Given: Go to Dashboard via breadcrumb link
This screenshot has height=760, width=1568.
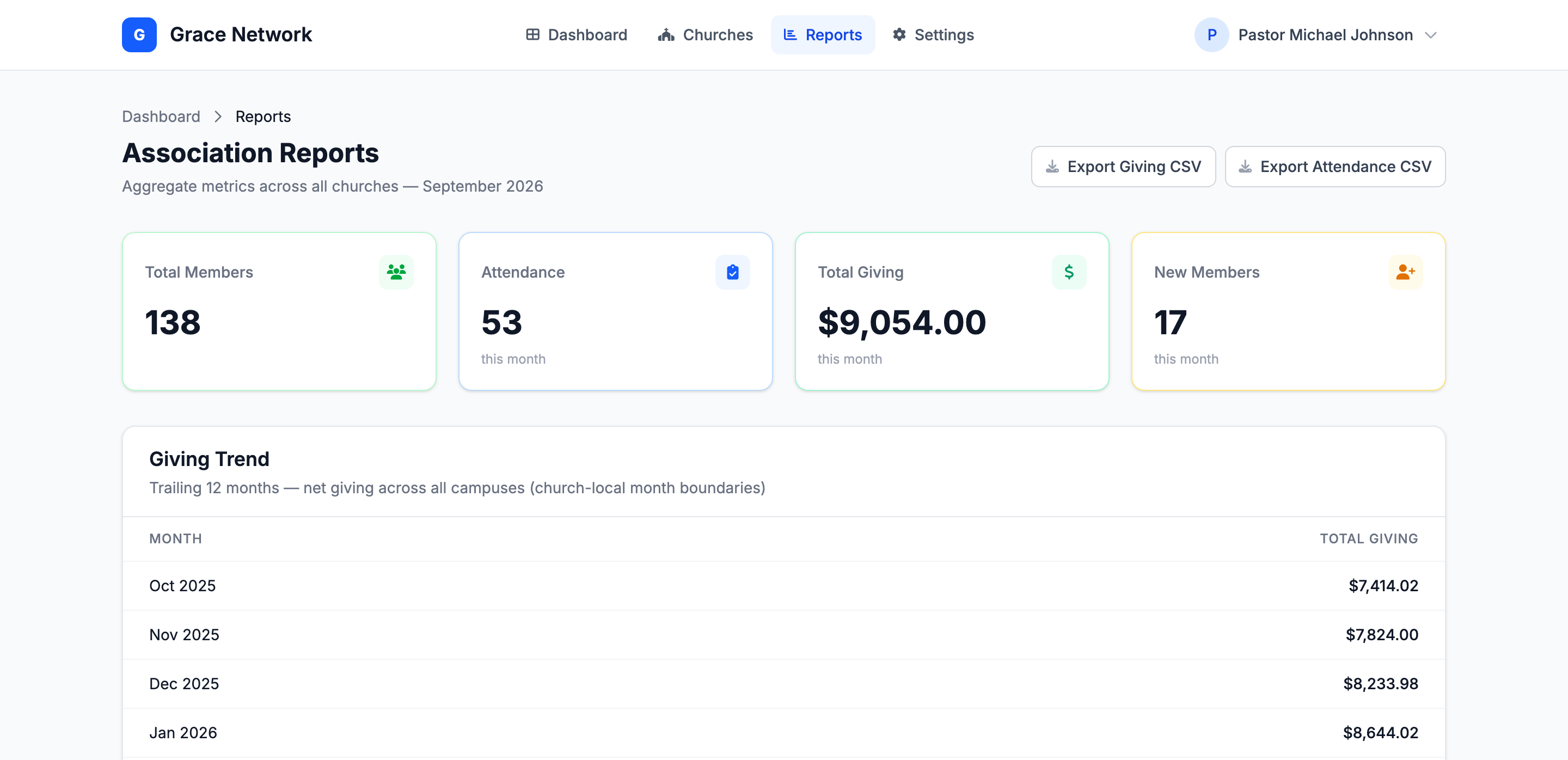Looking at the screenshot, I should click(161, 116).
